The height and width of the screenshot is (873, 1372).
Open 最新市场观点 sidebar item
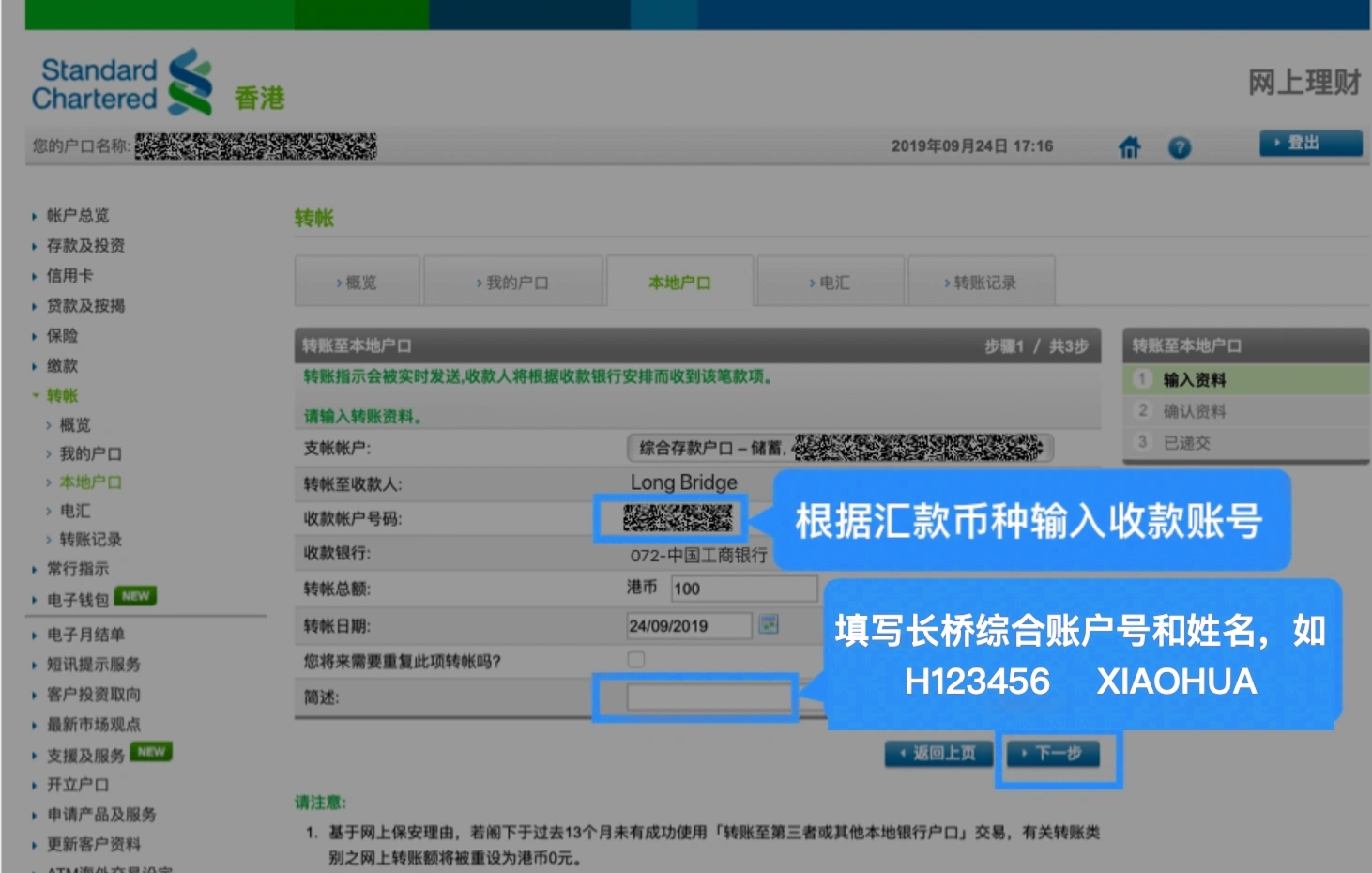pyautogui.click(x=94, y=725)
